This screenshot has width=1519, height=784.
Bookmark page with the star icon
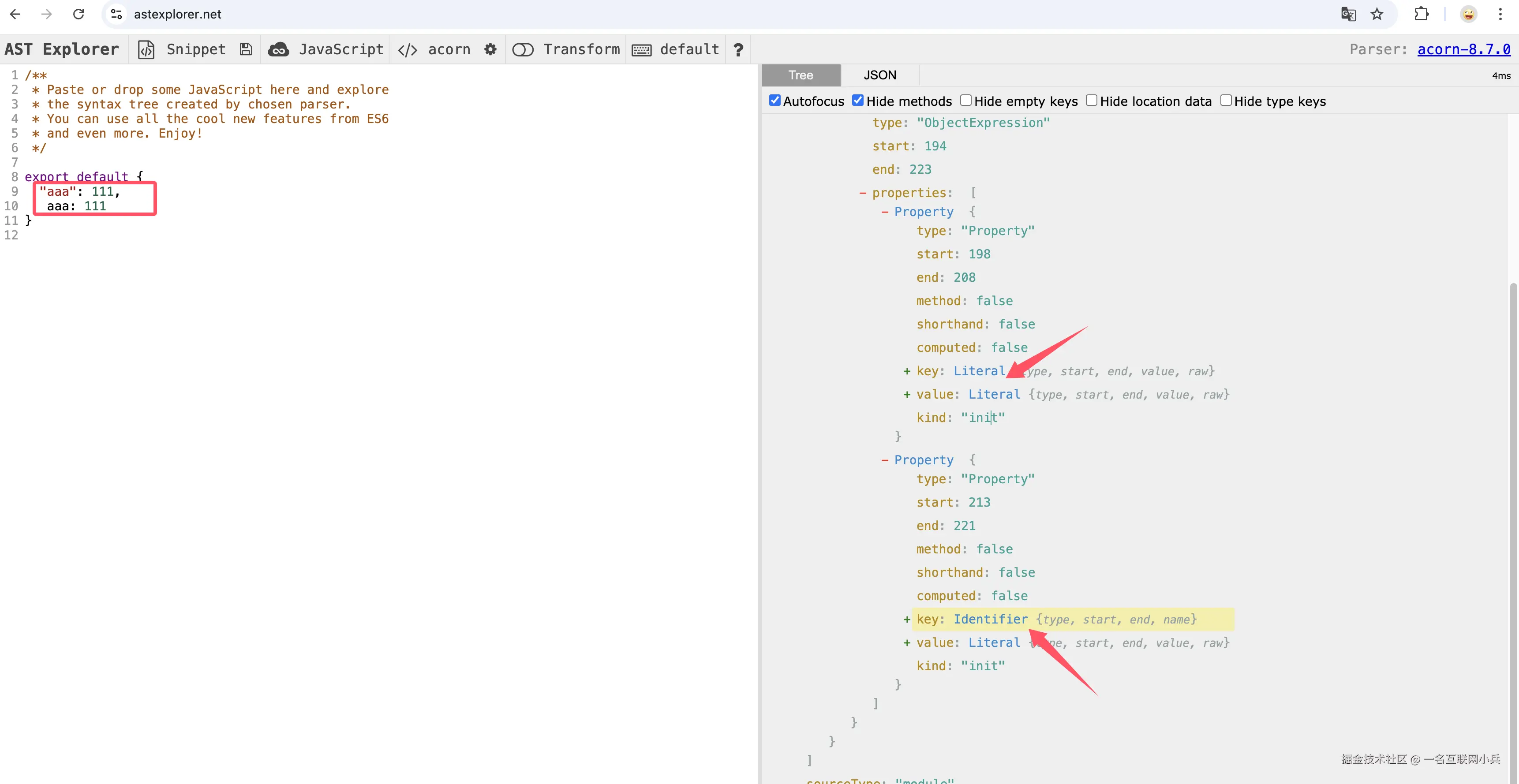tap(1377, 14)
